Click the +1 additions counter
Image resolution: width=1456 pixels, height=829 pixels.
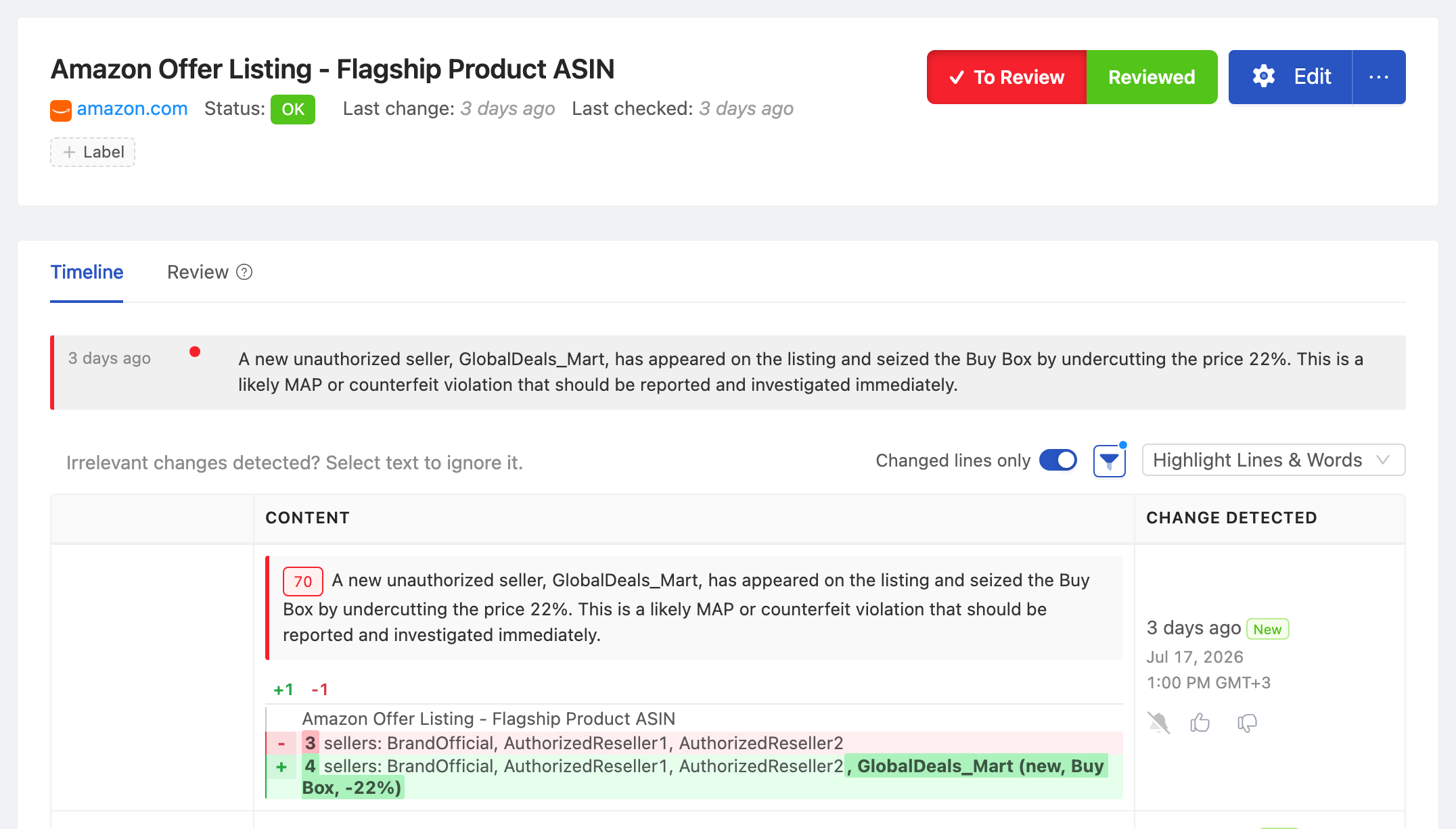[283, 690]
